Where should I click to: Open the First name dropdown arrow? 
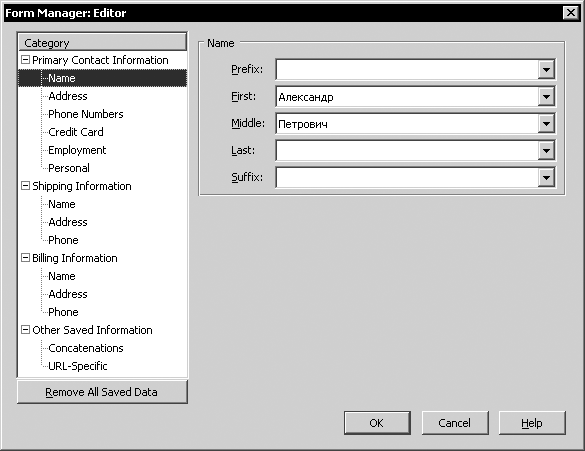546,97
